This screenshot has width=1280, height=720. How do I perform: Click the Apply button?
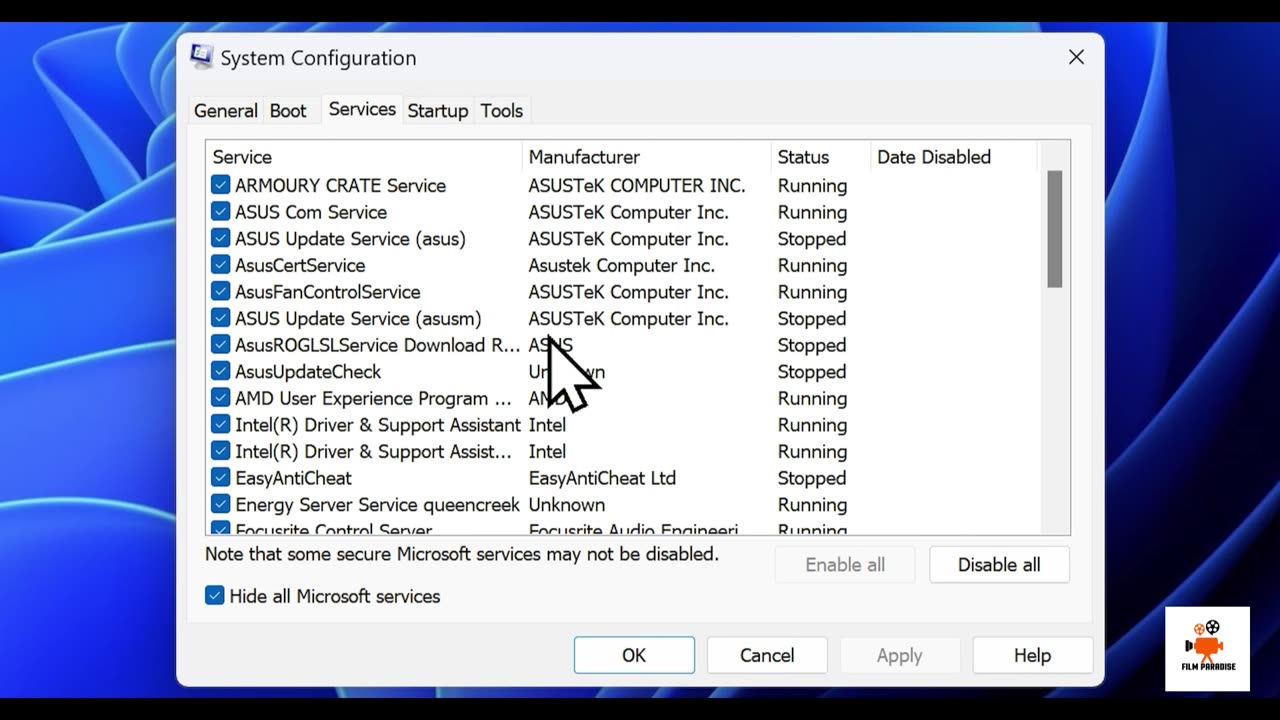pos(899,655)
